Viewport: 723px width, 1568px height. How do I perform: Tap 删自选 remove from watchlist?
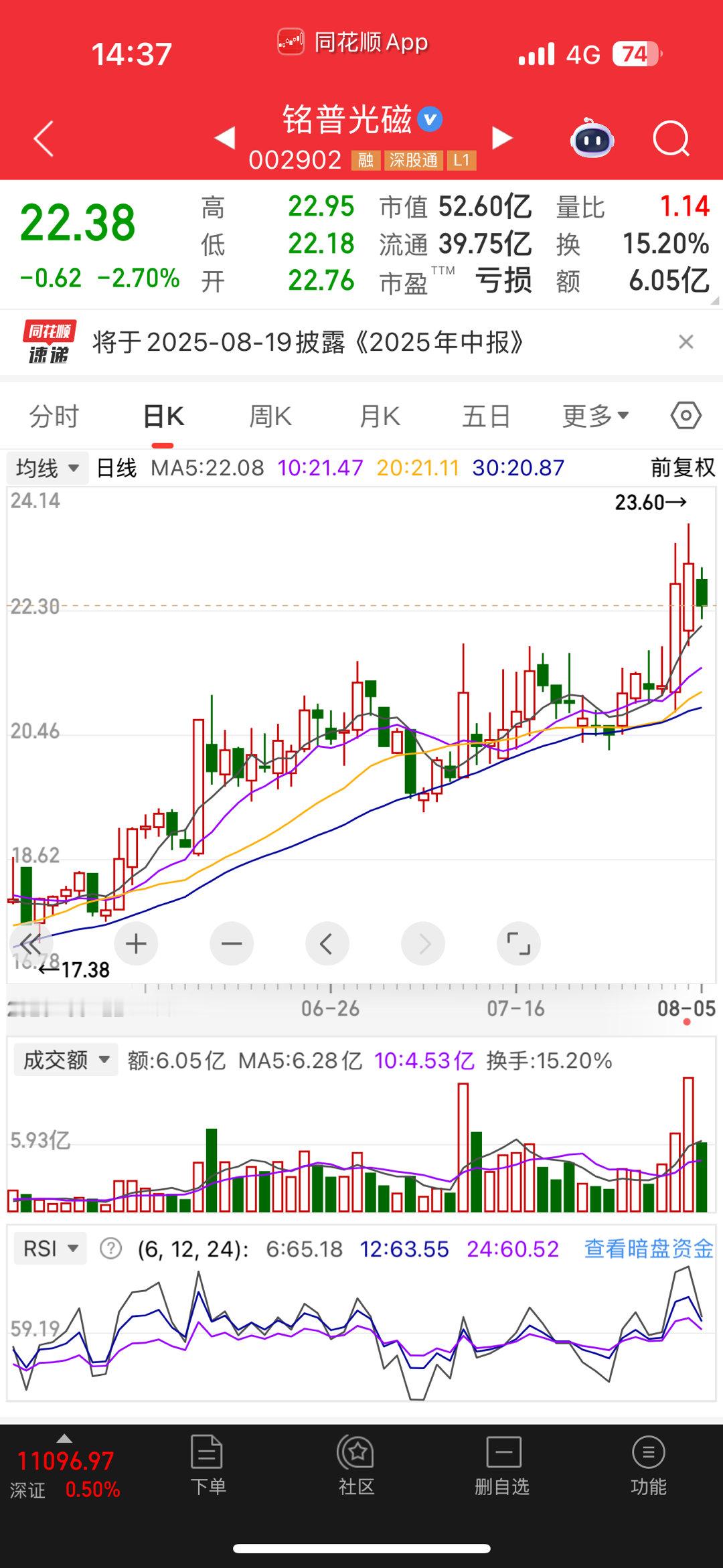click(x=502, y=1466)
